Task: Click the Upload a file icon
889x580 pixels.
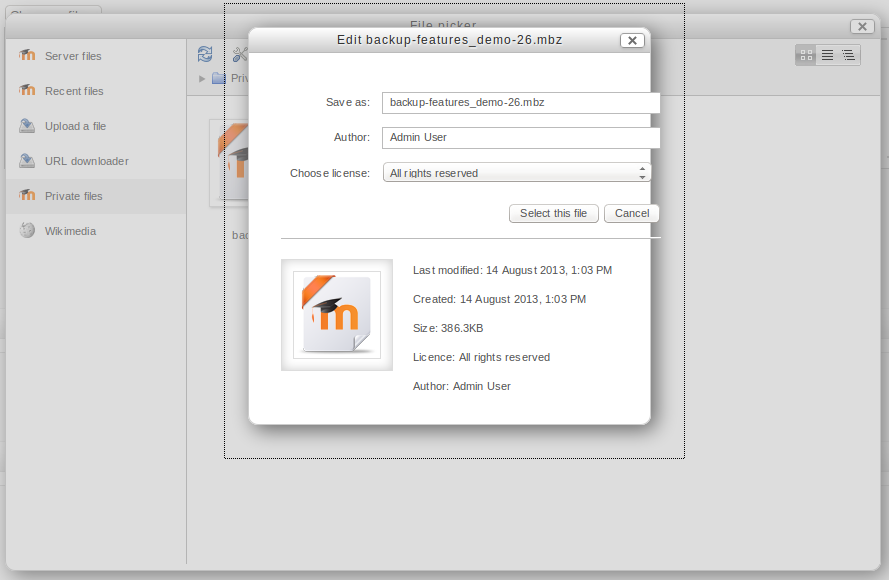Action: (x=27, y=125)
